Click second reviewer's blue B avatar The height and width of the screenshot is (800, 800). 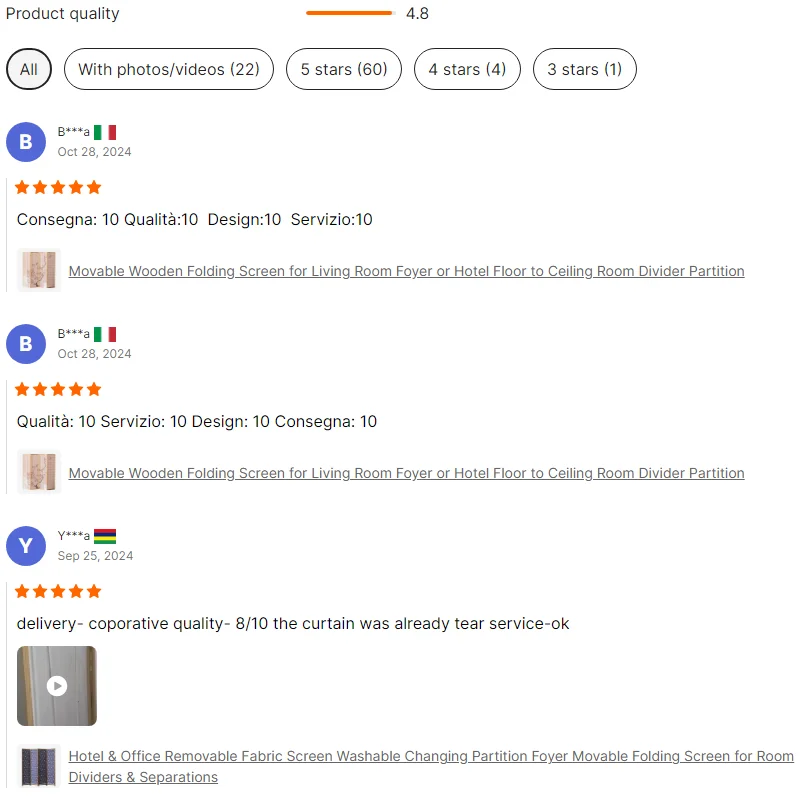point(26,344)
